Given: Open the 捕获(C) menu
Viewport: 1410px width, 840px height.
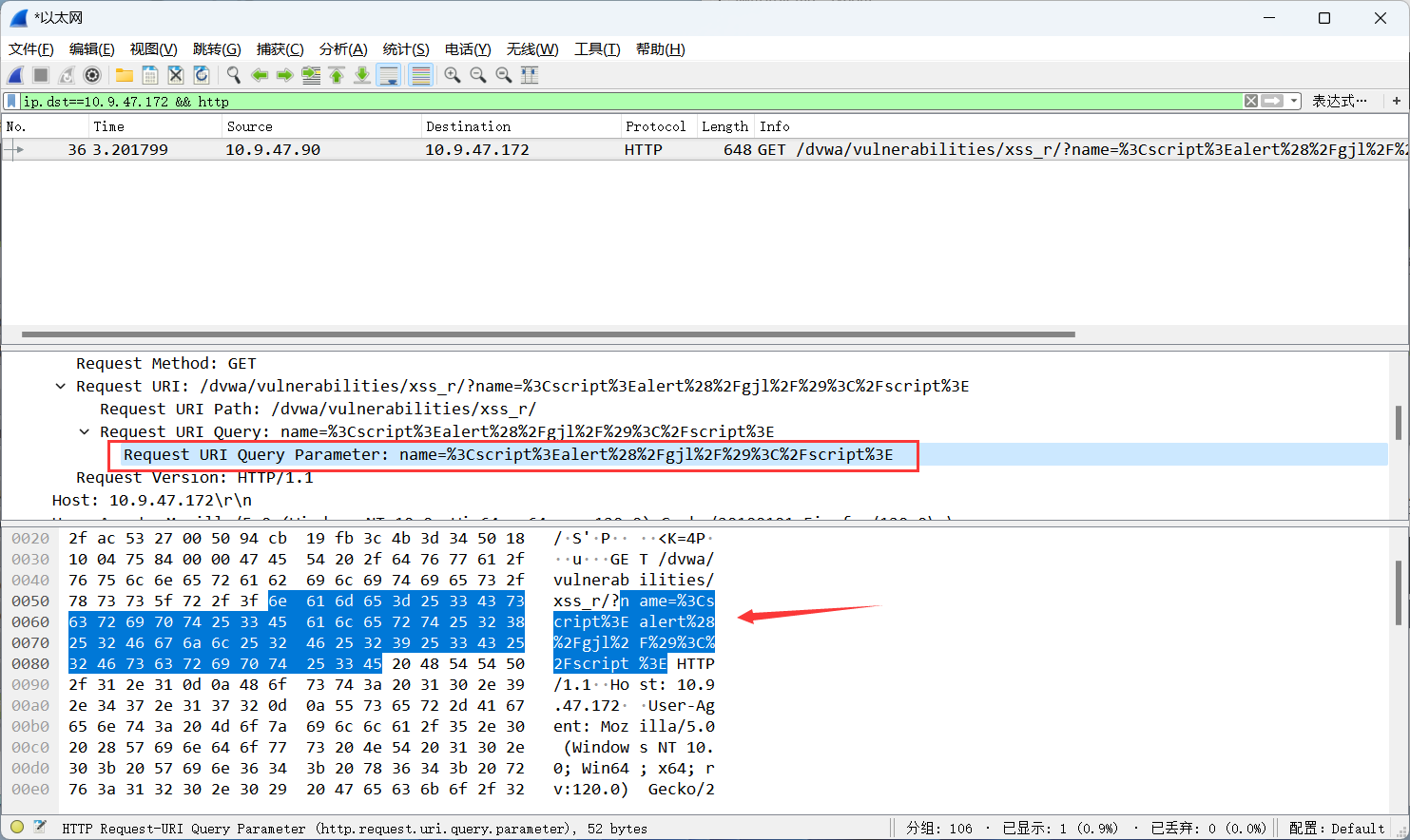Looking at the screenshot, I should [x=280, y=49].
